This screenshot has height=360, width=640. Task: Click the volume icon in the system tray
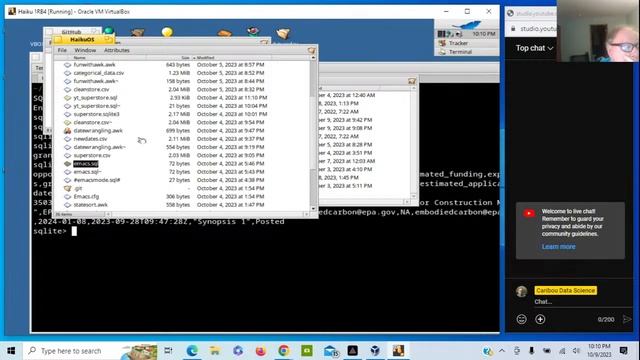576,351
